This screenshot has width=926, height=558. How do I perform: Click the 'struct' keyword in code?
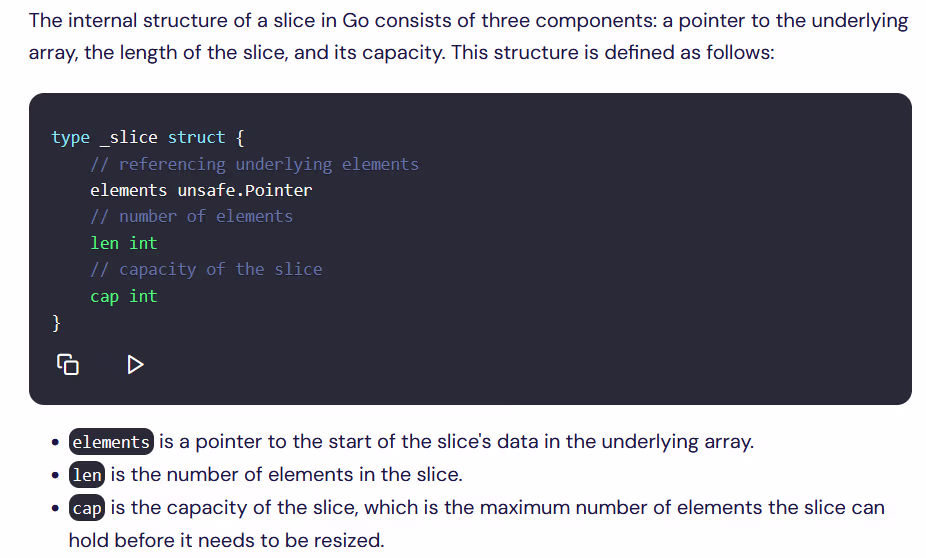(197, 138)
